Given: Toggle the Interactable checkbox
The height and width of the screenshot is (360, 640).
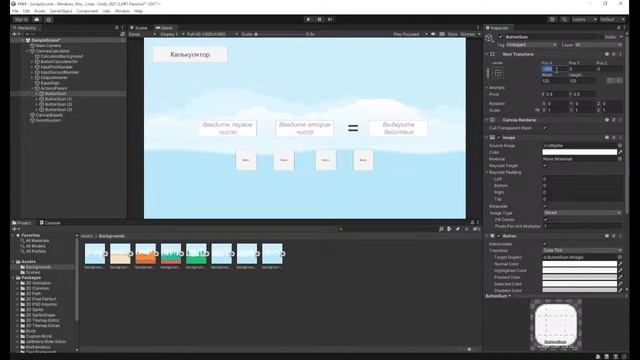Looking at the screenshot, I should click(x=545, y=244).
